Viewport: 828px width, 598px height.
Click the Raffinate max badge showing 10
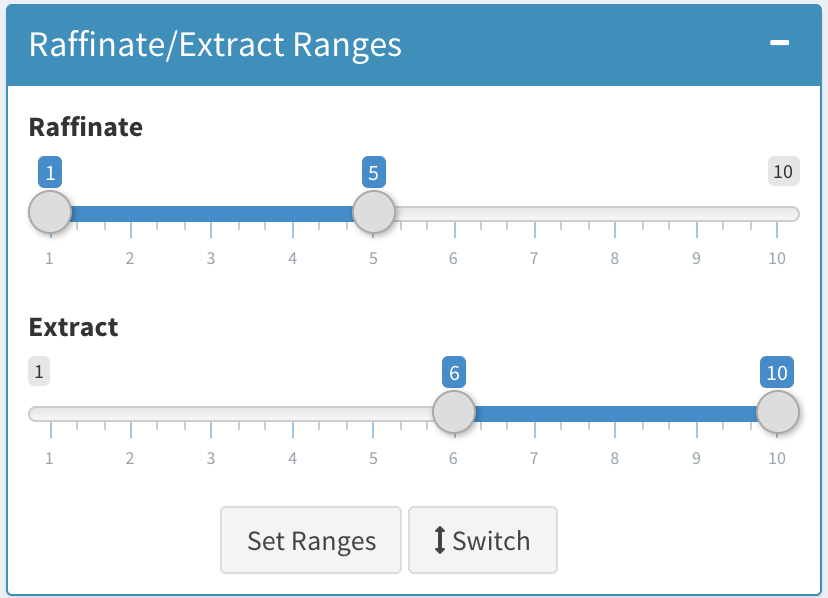tap(784, 171)
